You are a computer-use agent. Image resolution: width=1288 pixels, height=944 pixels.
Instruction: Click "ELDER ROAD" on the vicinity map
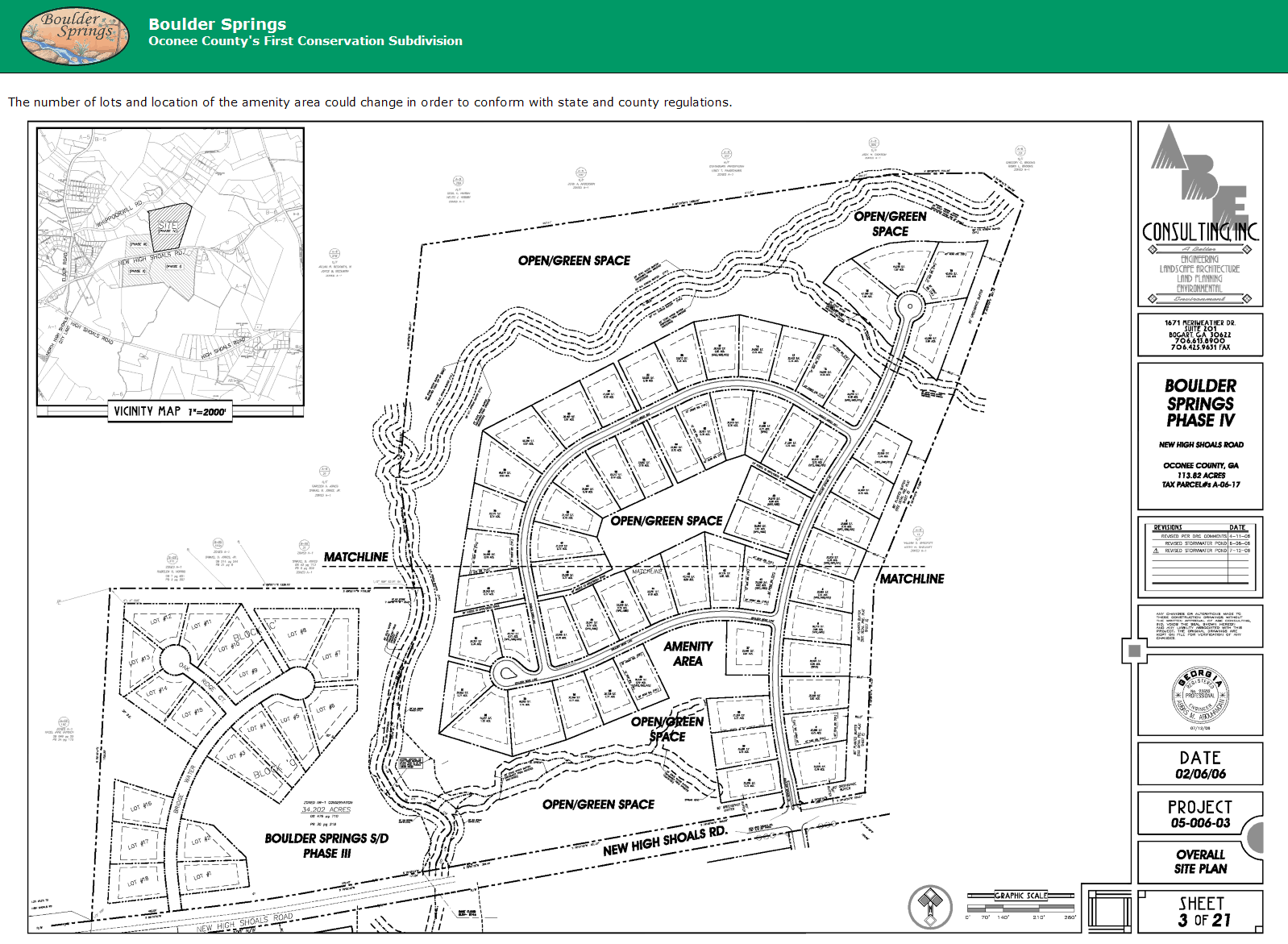click(65, 265)
